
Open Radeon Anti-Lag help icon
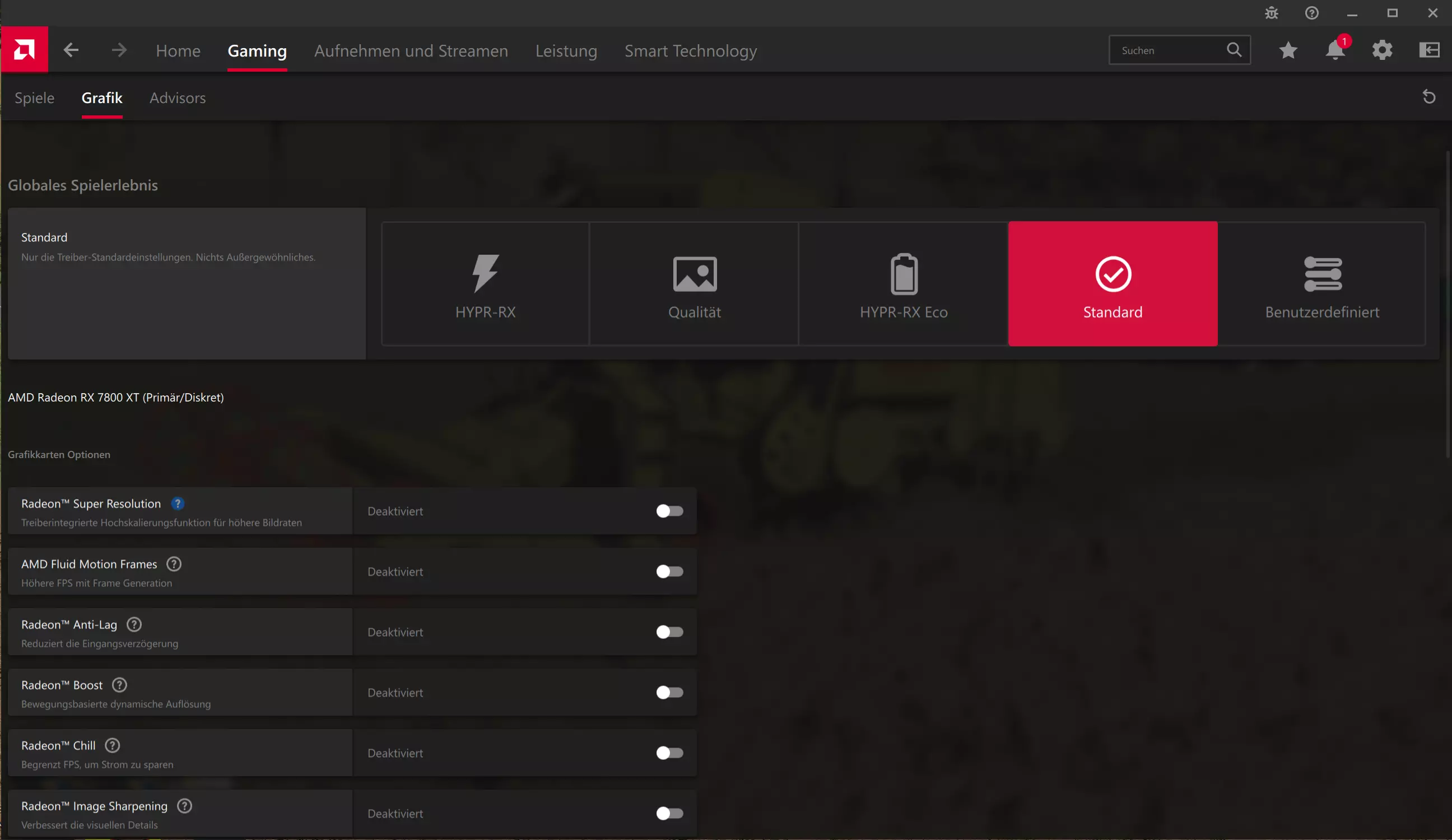tap(134, 624)
